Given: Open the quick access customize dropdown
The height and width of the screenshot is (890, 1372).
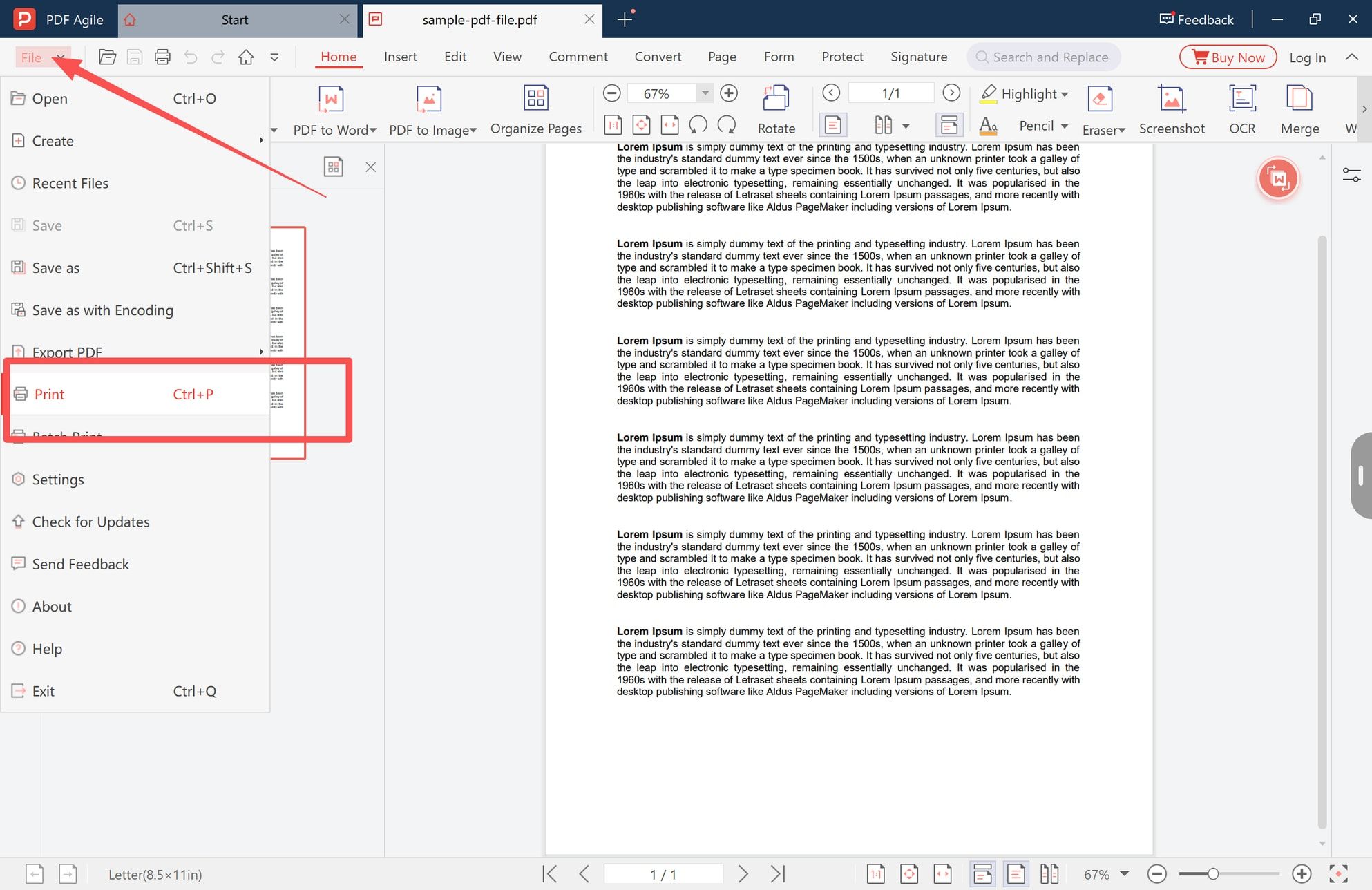Looking at the screenshot, I should 274,57.
